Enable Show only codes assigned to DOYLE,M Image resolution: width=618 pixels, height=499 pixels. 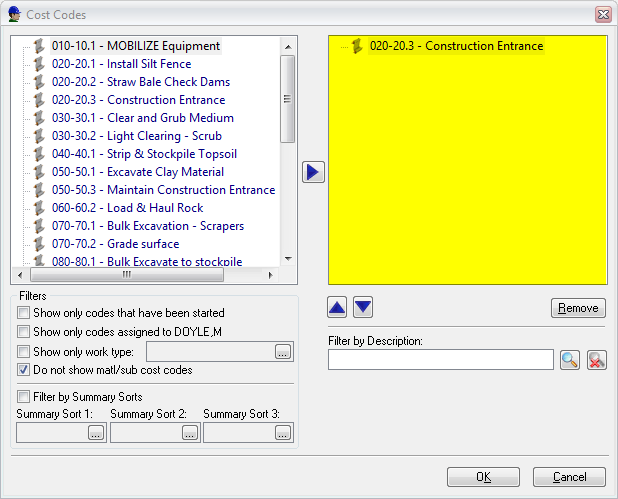[23, 332]
